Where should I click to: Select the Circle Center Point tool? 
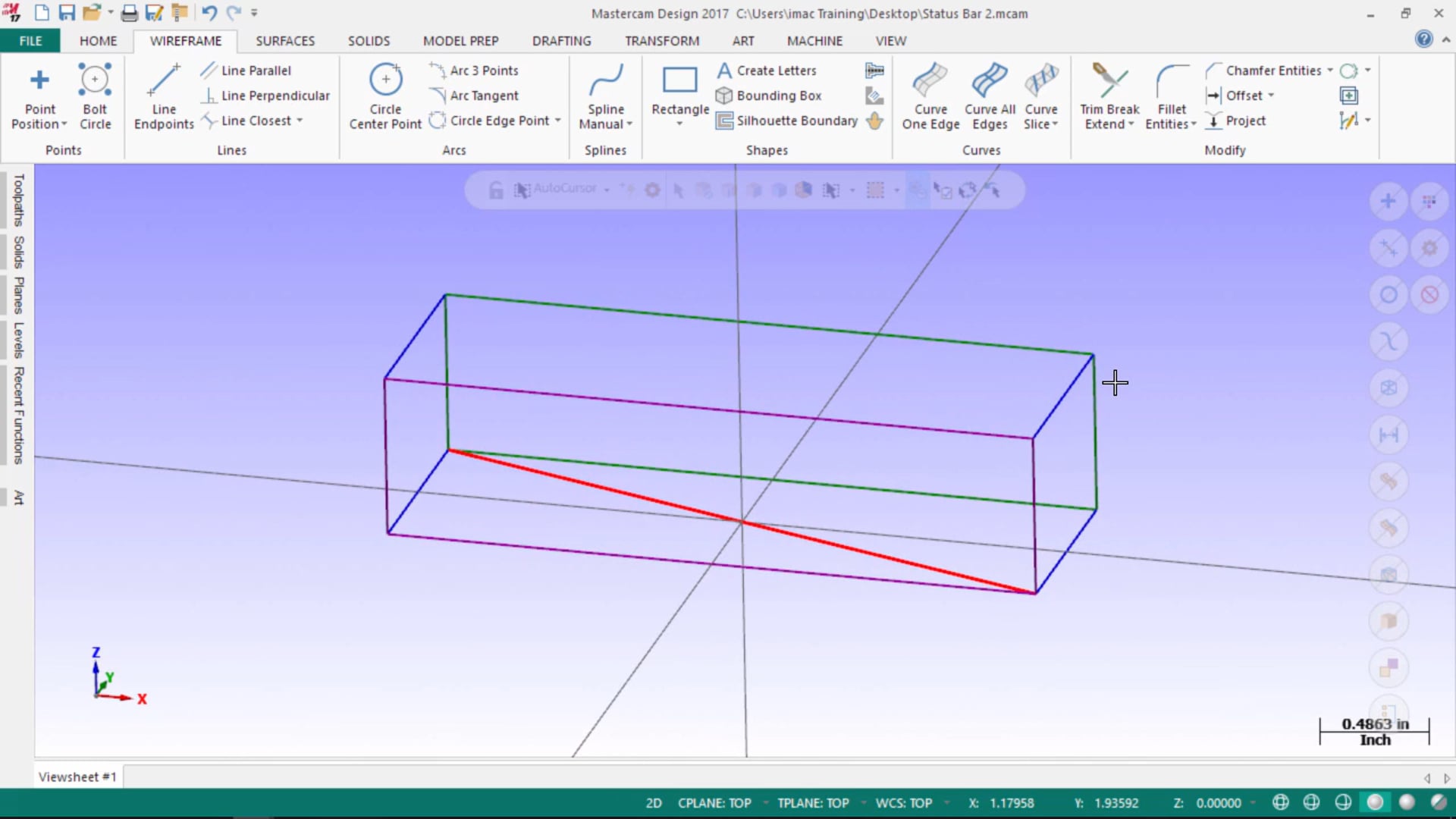click(x=385, y=95)
